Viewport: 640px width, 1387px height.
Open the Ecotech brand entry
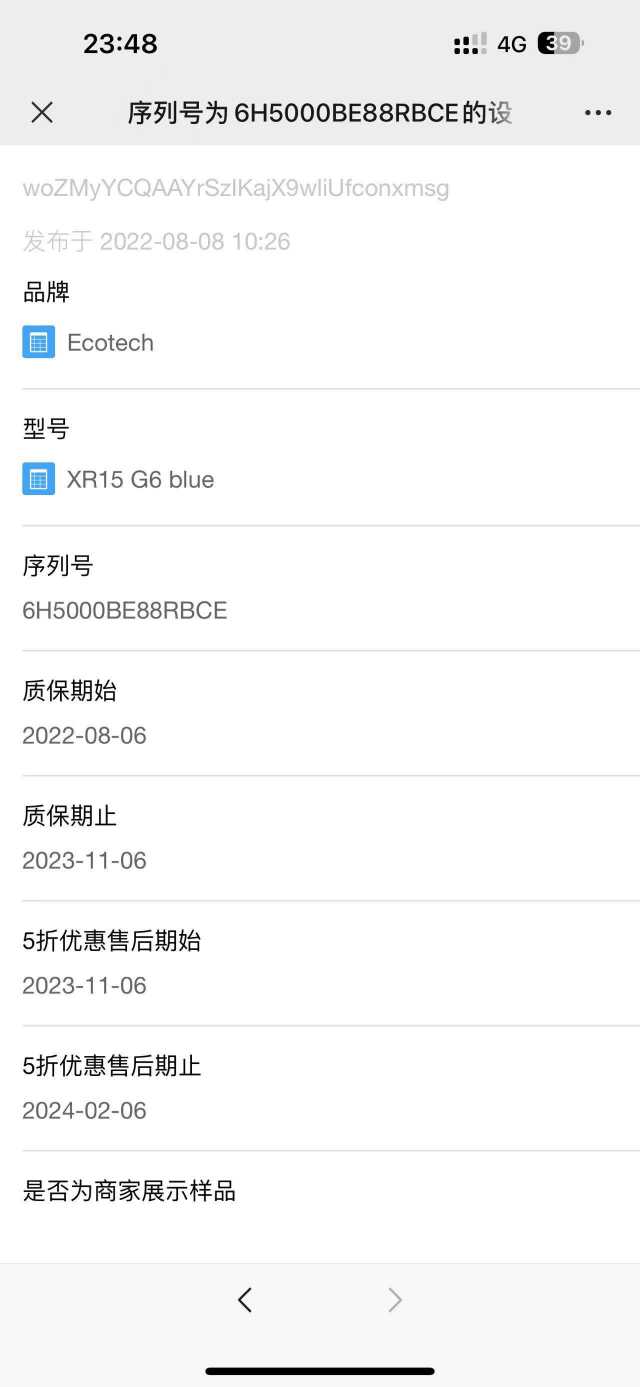pyautogui.click(x=110, y=342)
